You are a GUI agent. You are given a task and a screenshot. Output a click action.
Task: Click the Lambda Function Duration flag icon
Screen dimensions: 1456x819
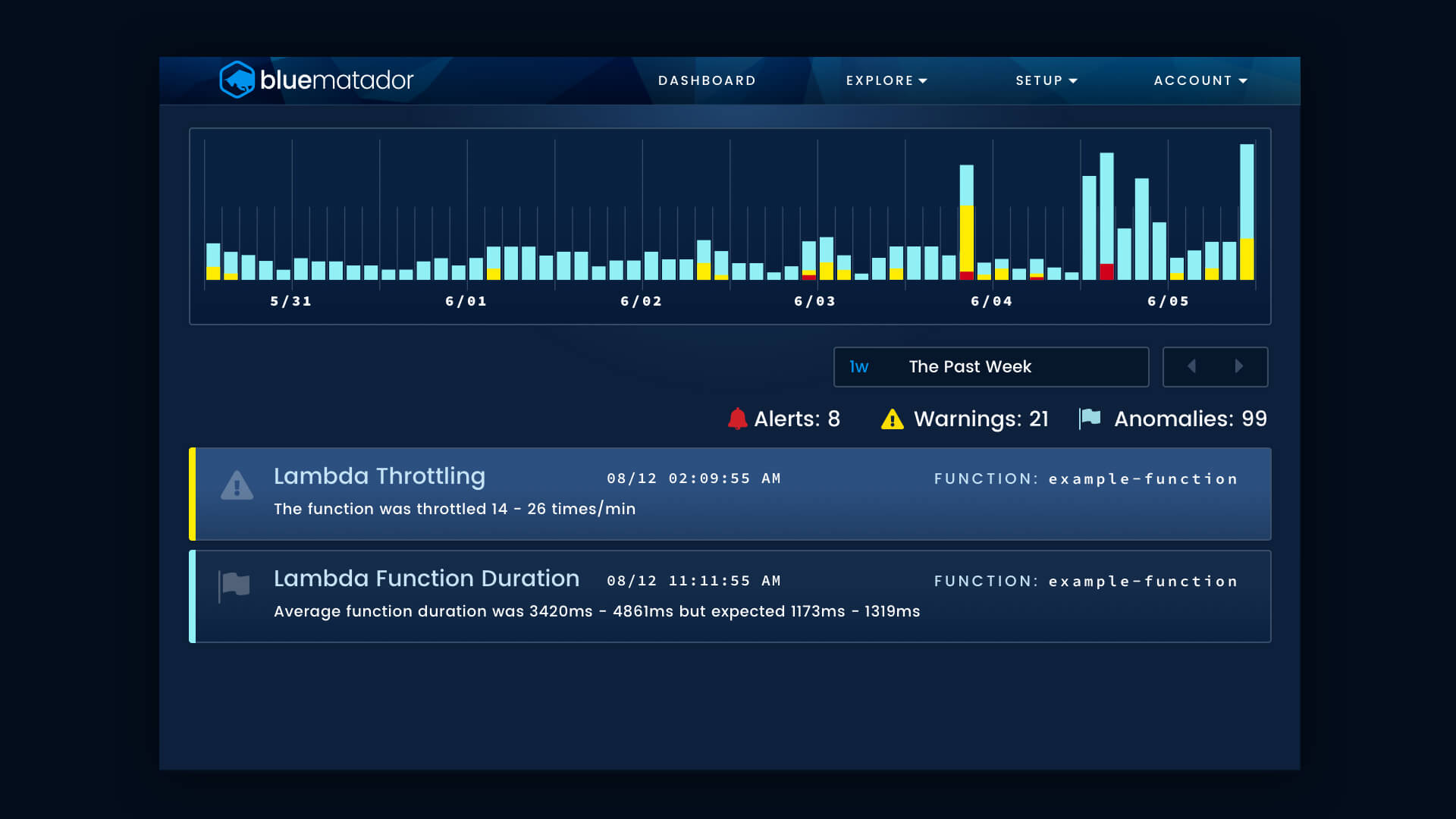(x=234, y=585)
